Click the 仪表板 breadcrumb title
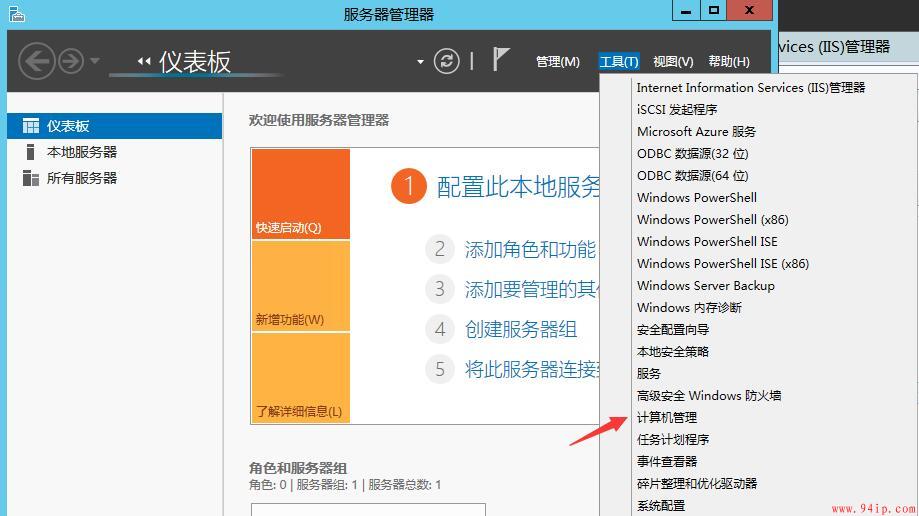Viewport: 919px width, 516px height. click(195, 62)
